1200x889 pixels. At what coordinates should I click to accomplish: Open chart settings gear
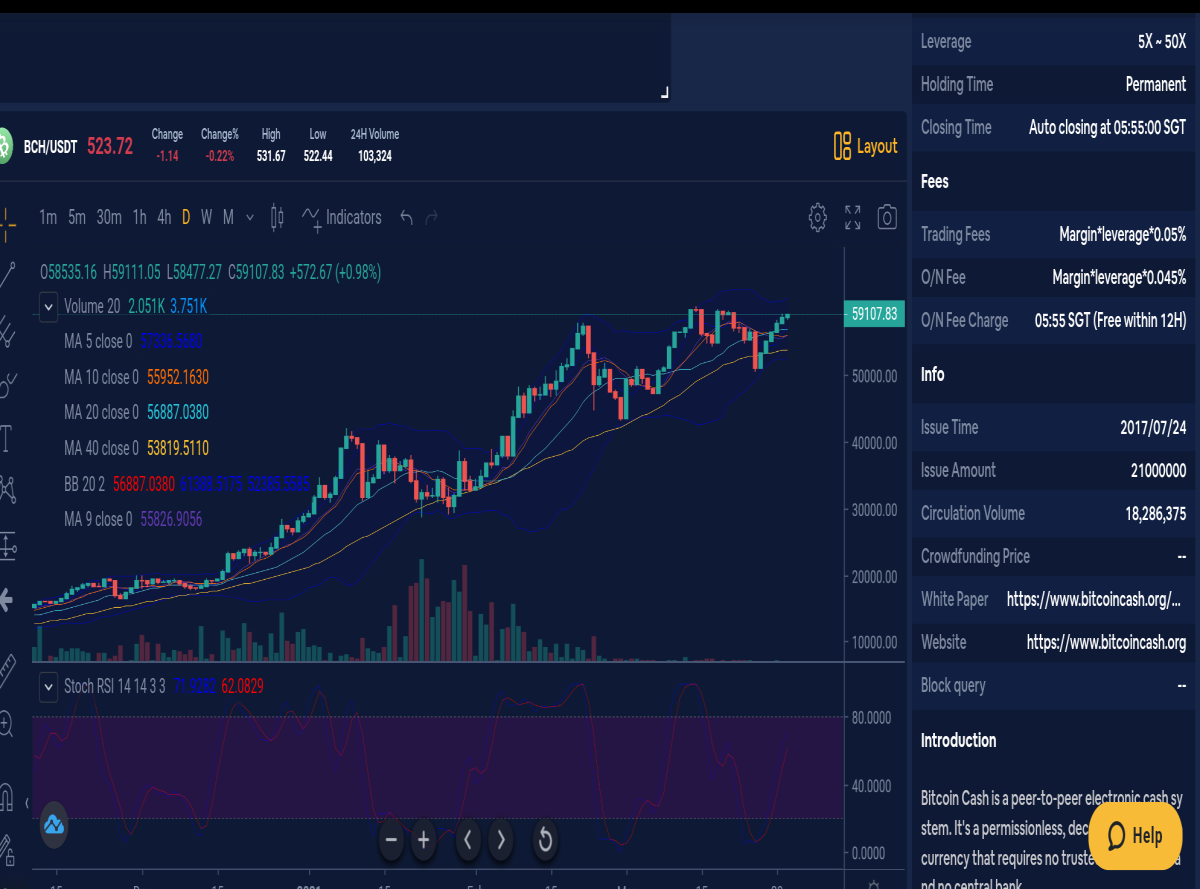click(x=818, y=217)
